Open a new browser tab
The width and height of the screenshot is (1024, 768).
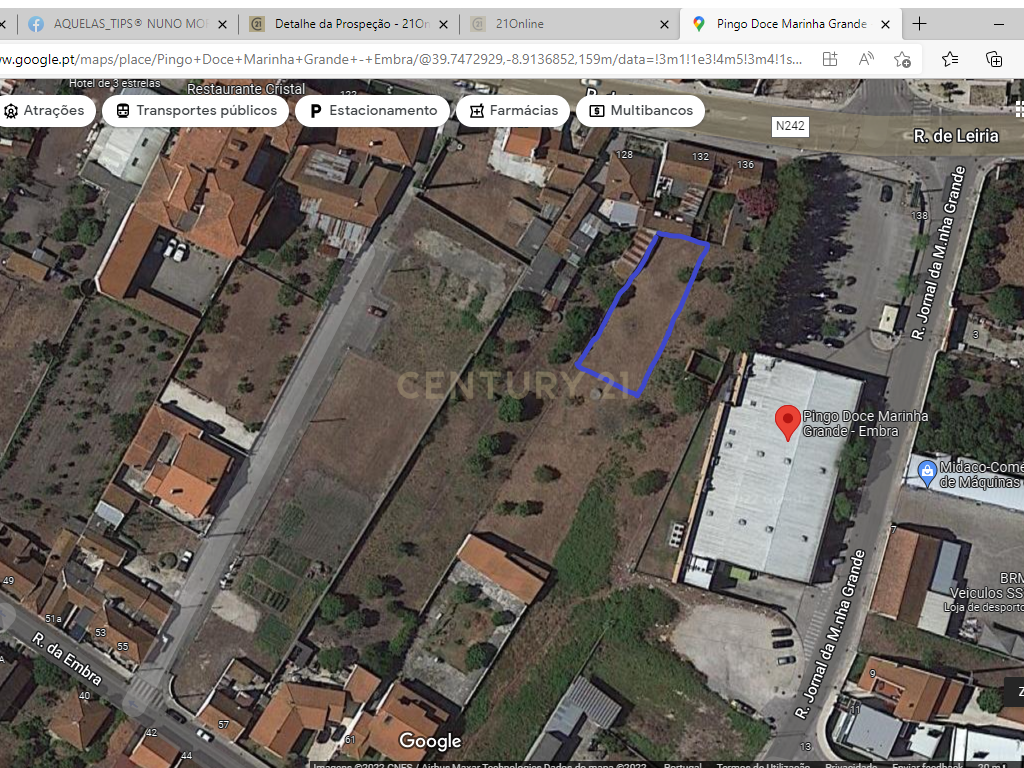(x=920, y=24)
